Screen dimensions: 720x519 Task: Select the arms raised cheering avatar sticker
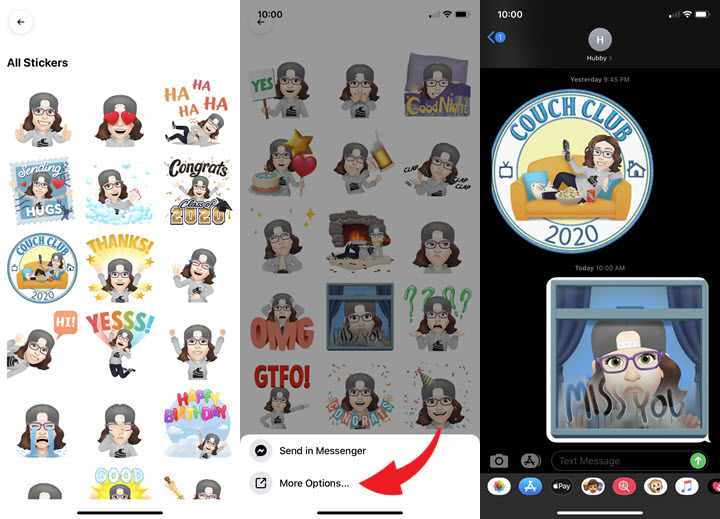197,352
